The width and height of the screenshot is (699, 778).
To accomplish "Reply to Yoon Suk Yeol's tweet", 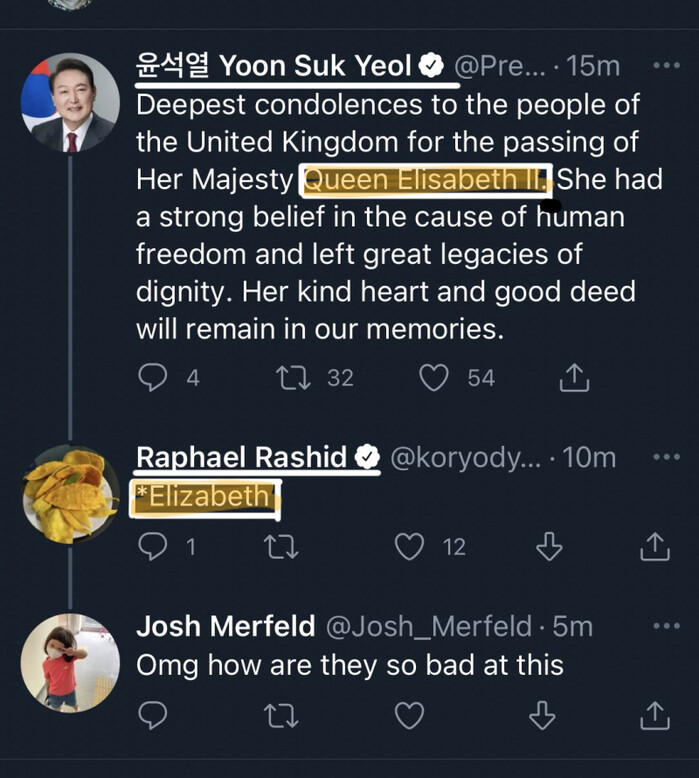I will (x=153, y=377).
